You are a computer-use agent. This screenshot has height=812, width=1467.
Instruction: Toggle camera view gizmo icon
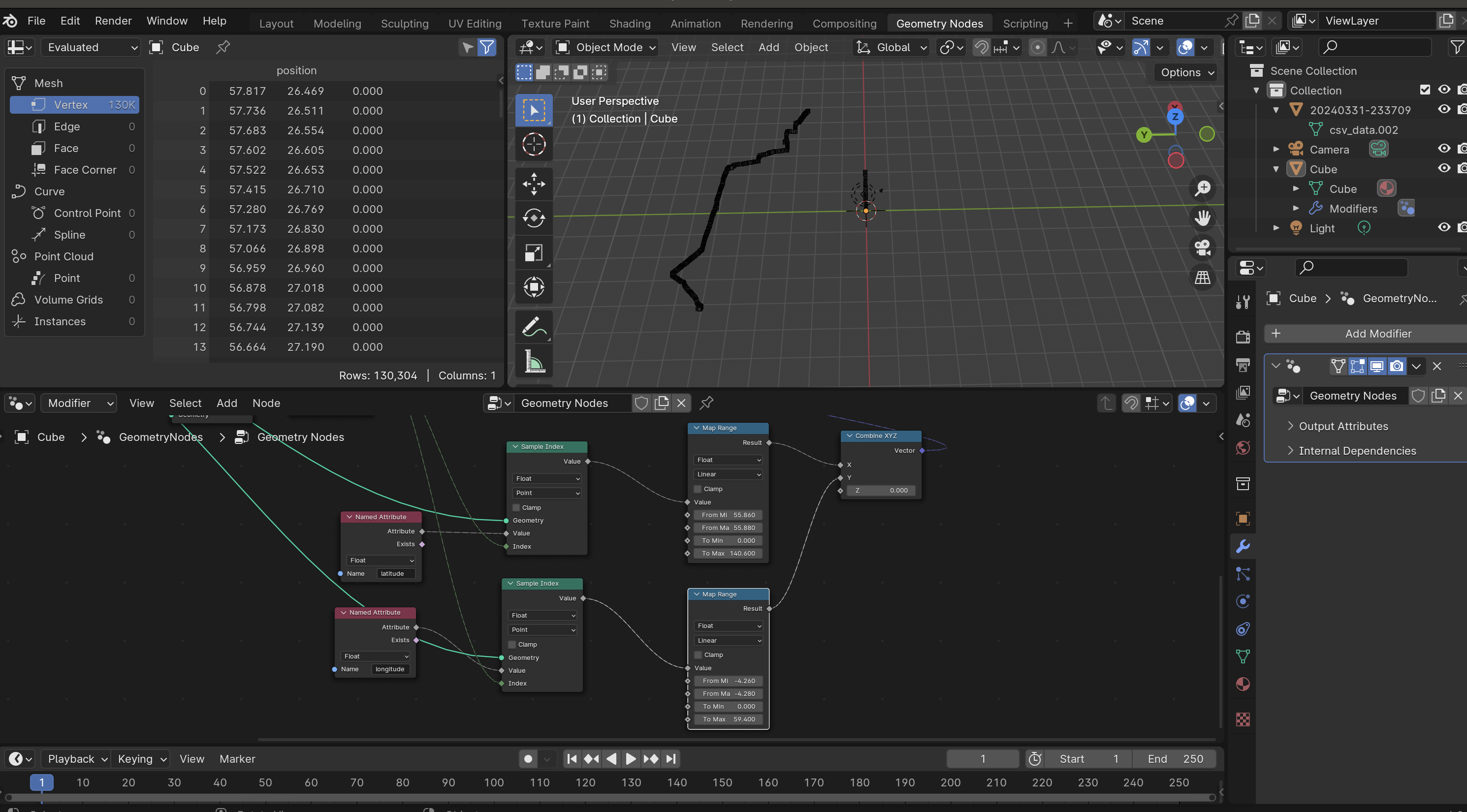pos(1203,248)
